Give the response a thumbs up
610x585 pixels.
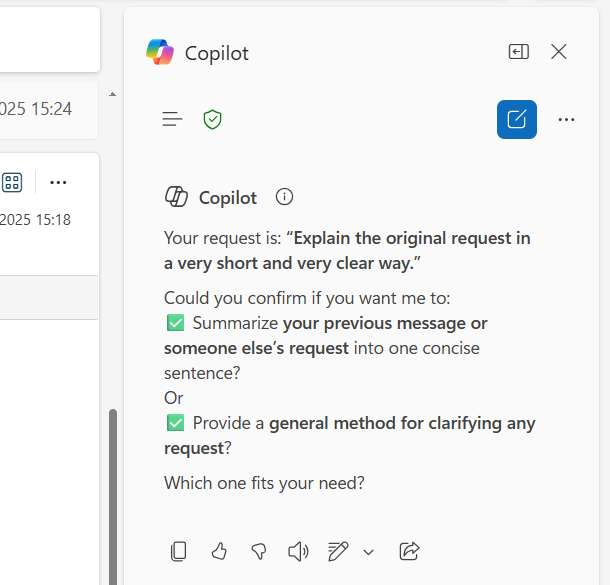click(x=219, y=551)
